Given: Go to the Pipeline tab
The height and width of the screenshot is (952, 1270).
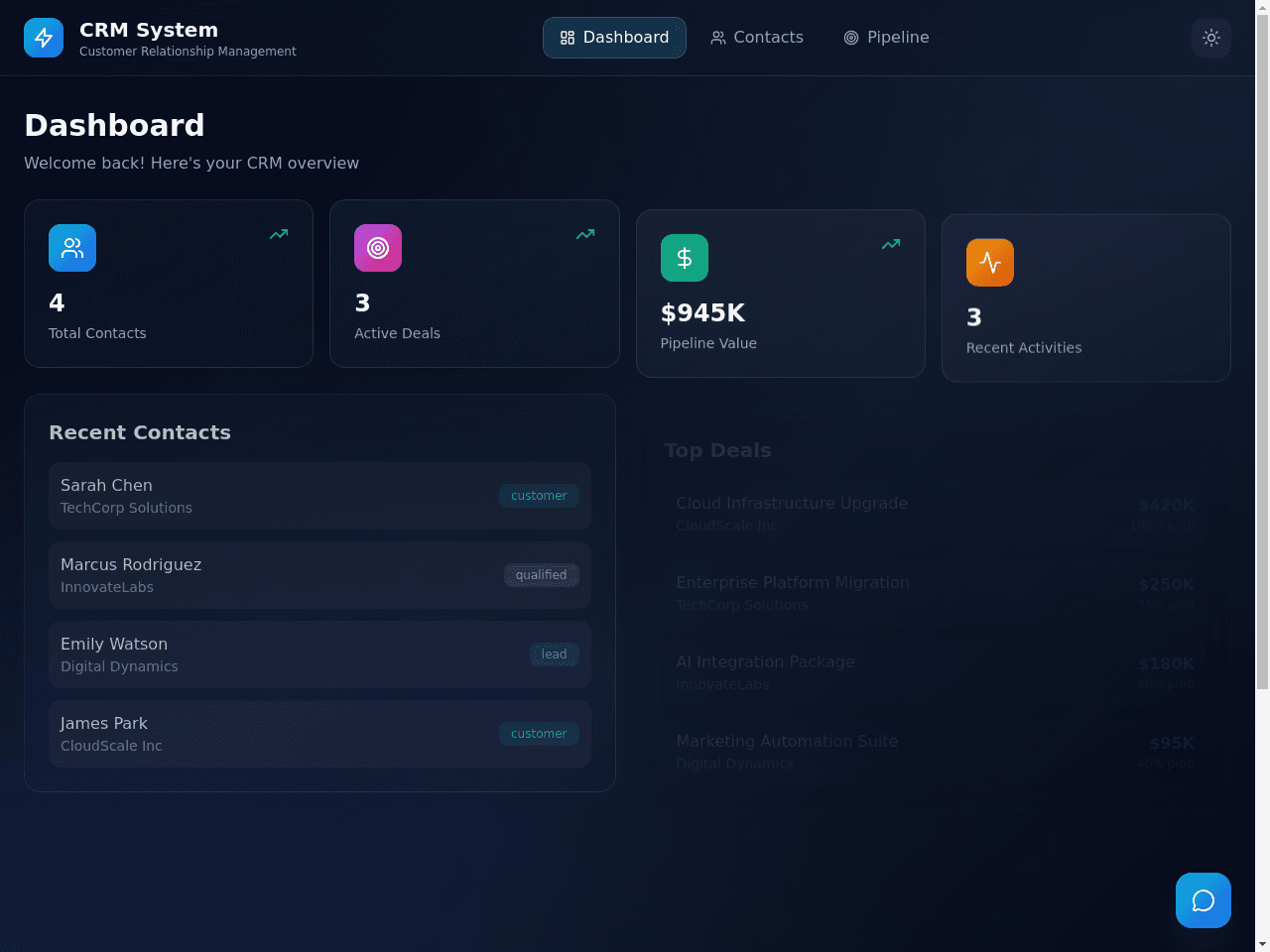Looking at the screenshot, I should pyautogui.click(x=886, y=38).
